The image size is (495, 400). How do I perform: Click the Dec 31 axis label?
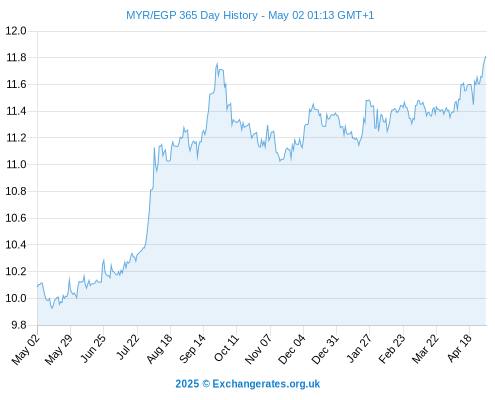click(x=325, y=349)
